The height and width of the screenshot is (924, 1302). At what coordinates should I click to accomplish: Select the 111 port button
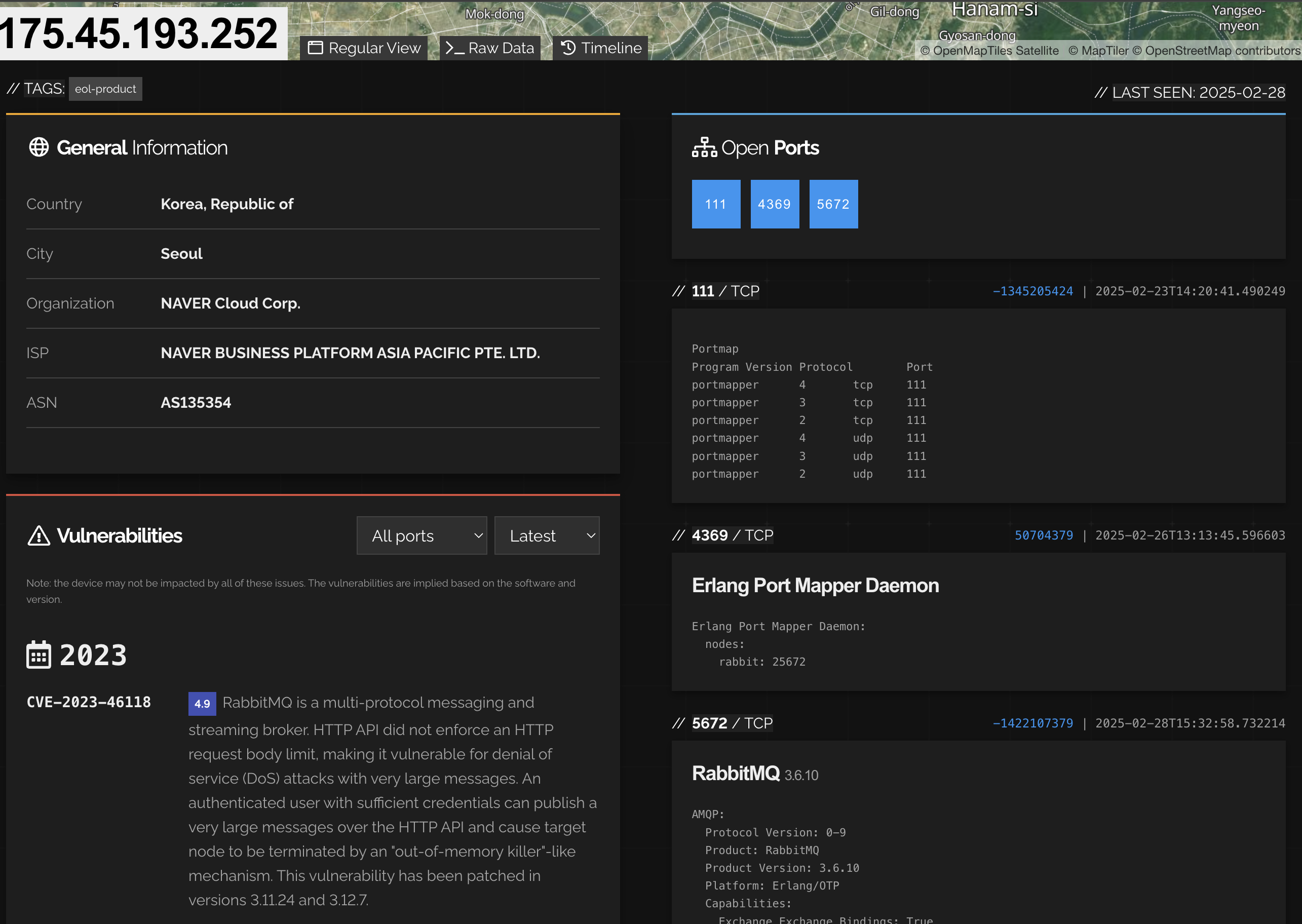click(716, 204)
